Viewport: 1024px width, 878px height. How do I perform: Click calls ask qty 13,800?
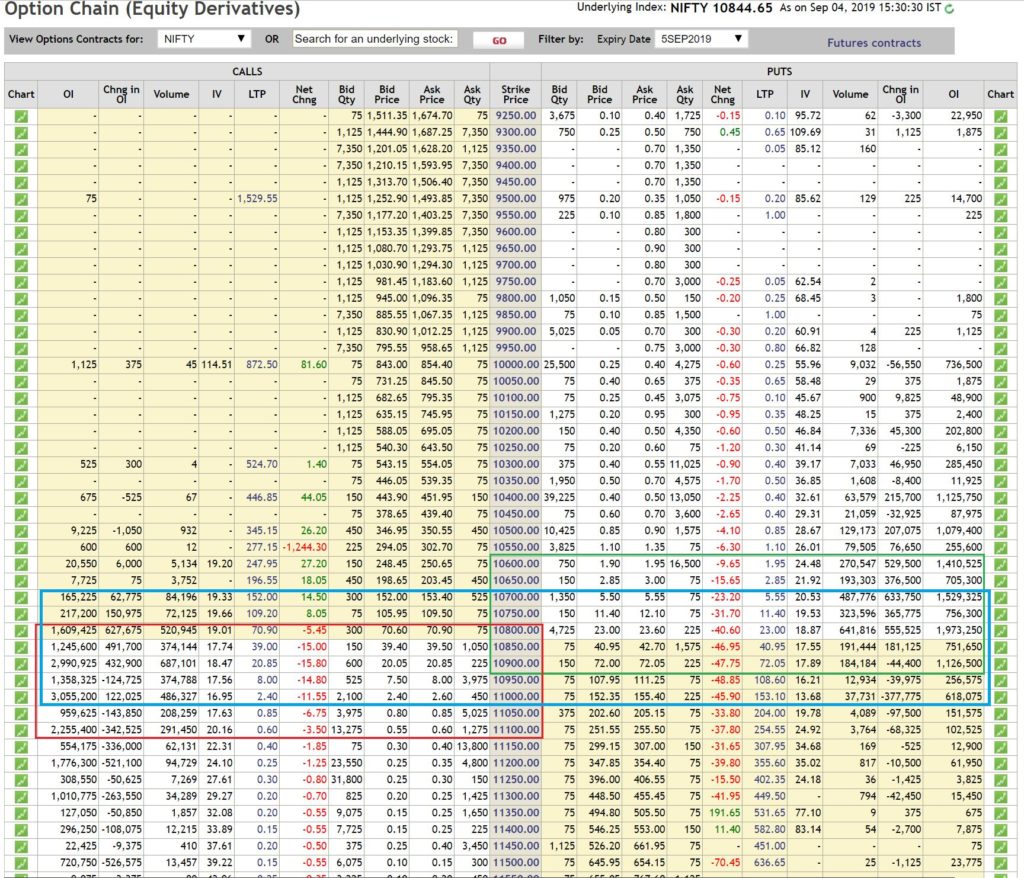click(x=472, y=746)
